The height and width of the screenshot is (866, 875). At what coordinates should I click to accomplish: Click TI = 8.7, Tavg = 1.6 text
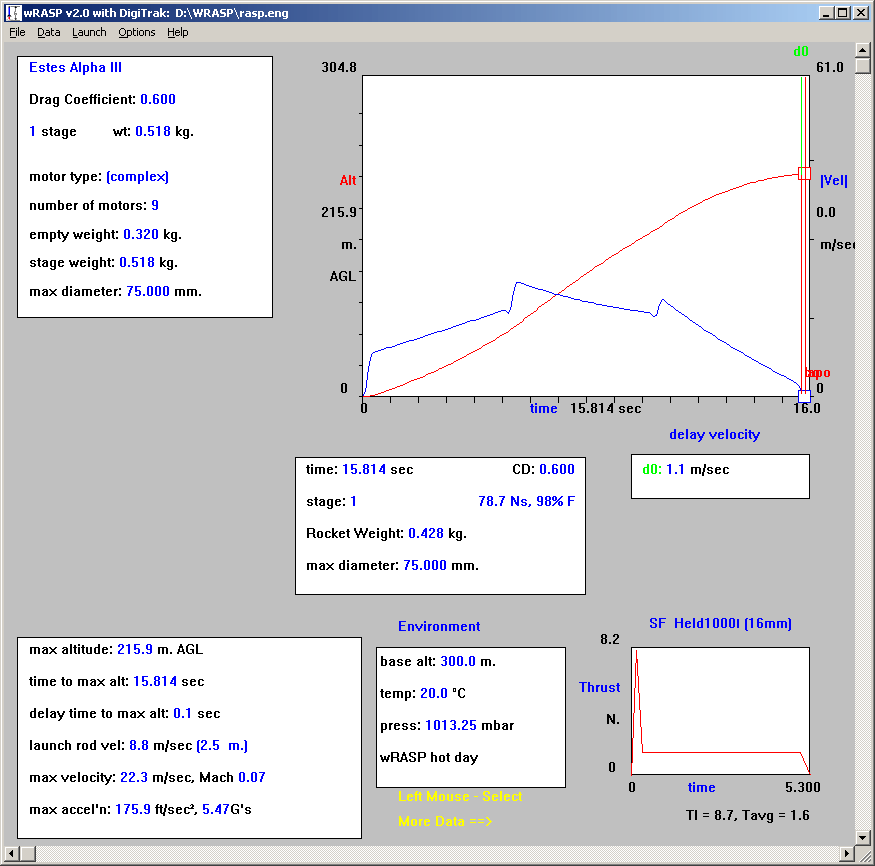tap(747, 815)
